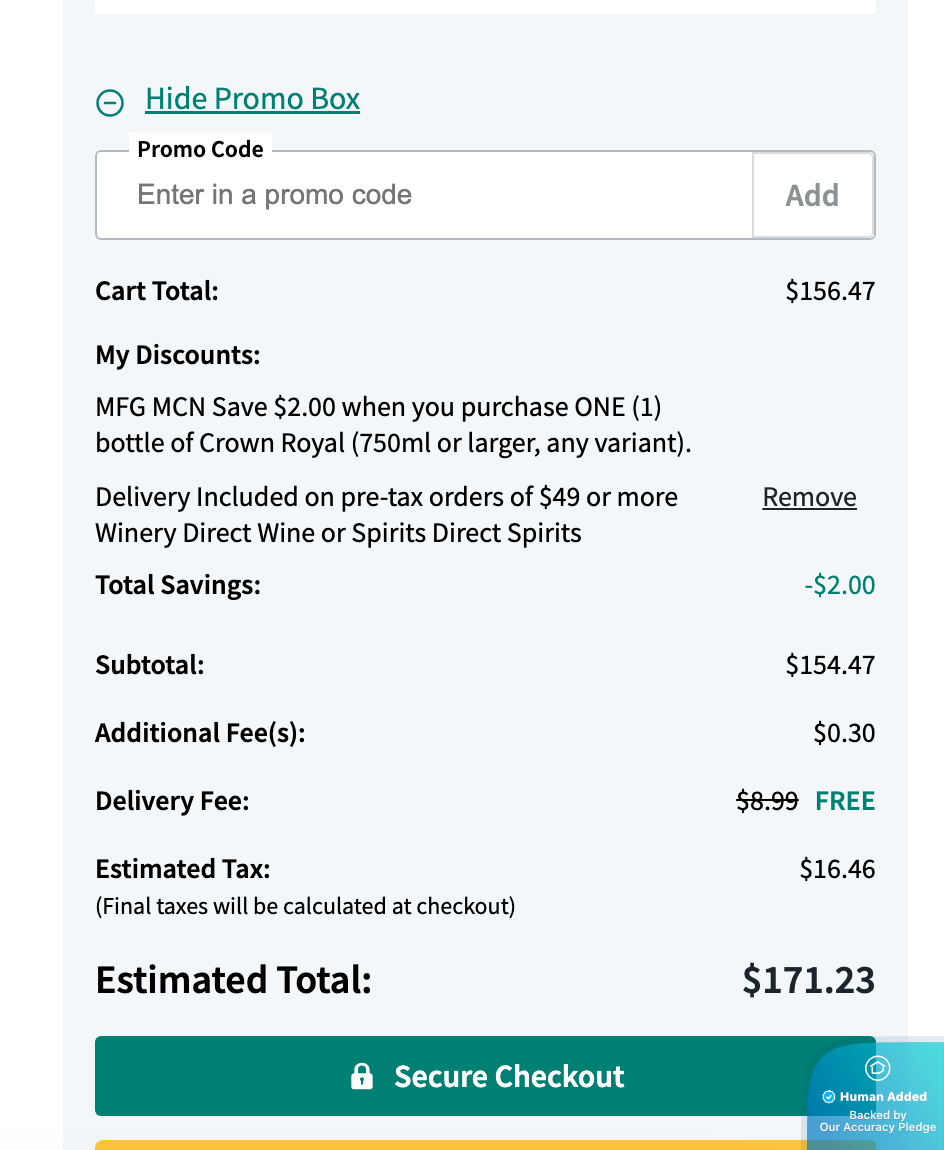The image size is (944, 1150).
Task: Select the Estimated Total amount $171.23
Action: 808,980
